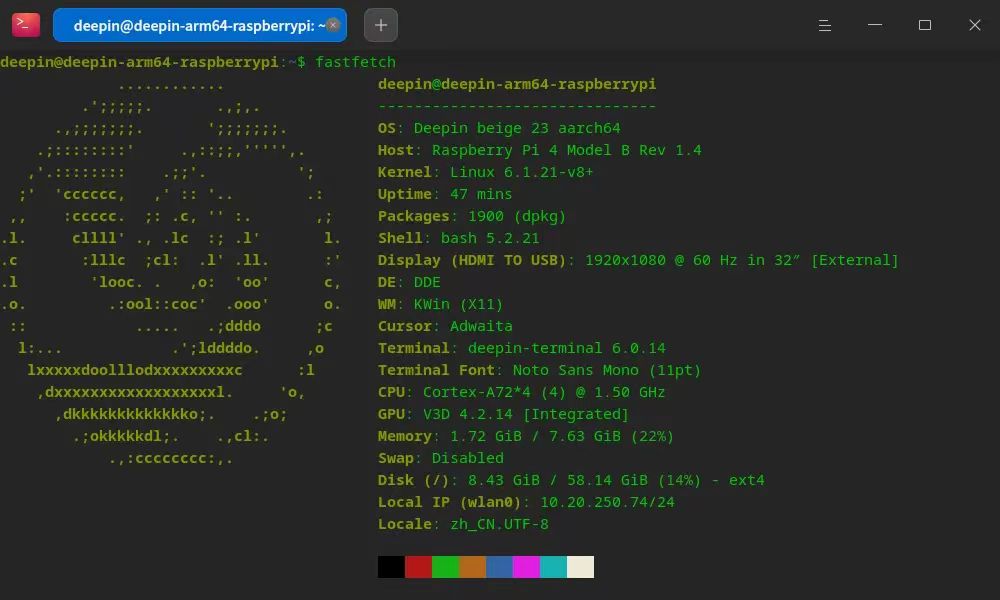The height and width of the screenshot is (600, 1000).
Task: Click the typed 'fastfetch' command text
Action: [355, 62]
